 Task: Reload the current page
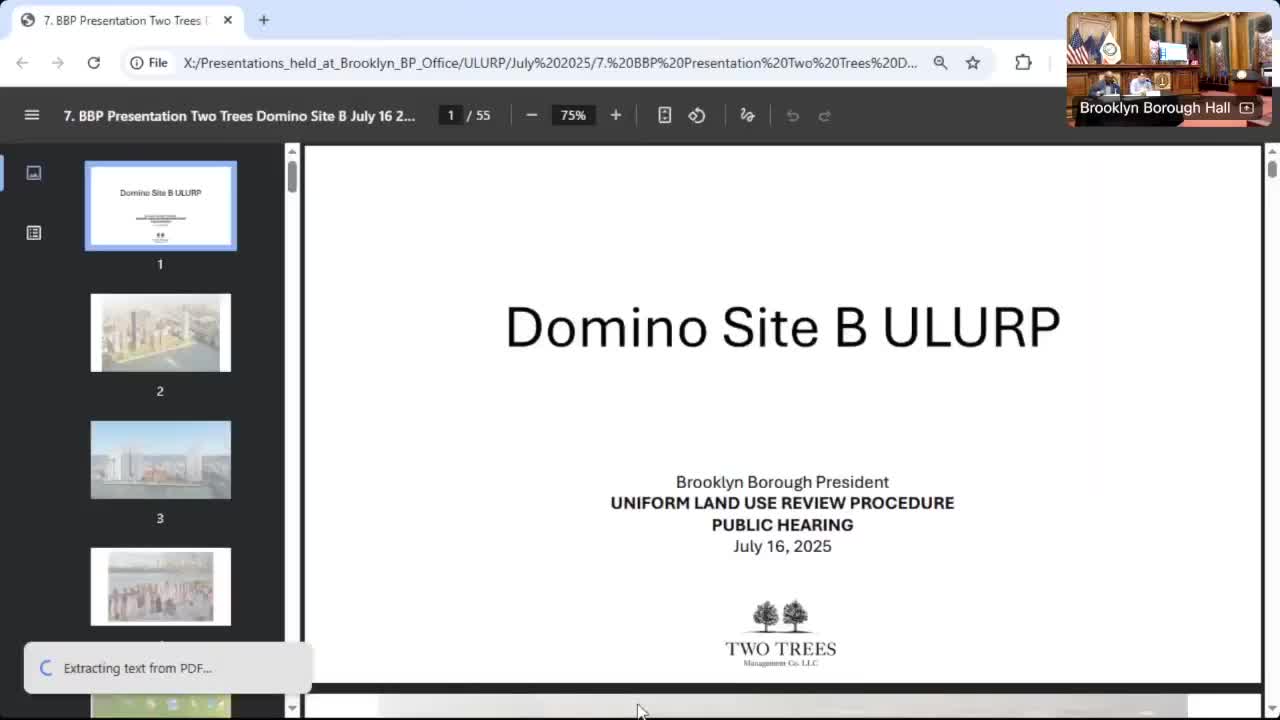(x=93, y=62)
